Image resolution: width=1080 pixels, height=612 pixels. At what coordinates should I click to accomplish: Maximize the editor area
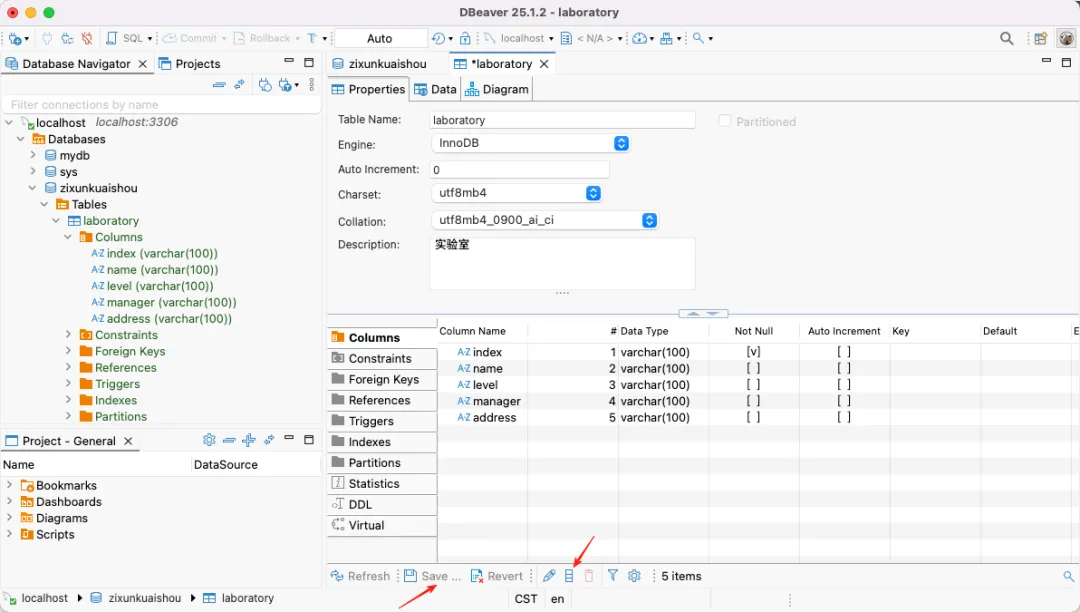pos(1066,62)
